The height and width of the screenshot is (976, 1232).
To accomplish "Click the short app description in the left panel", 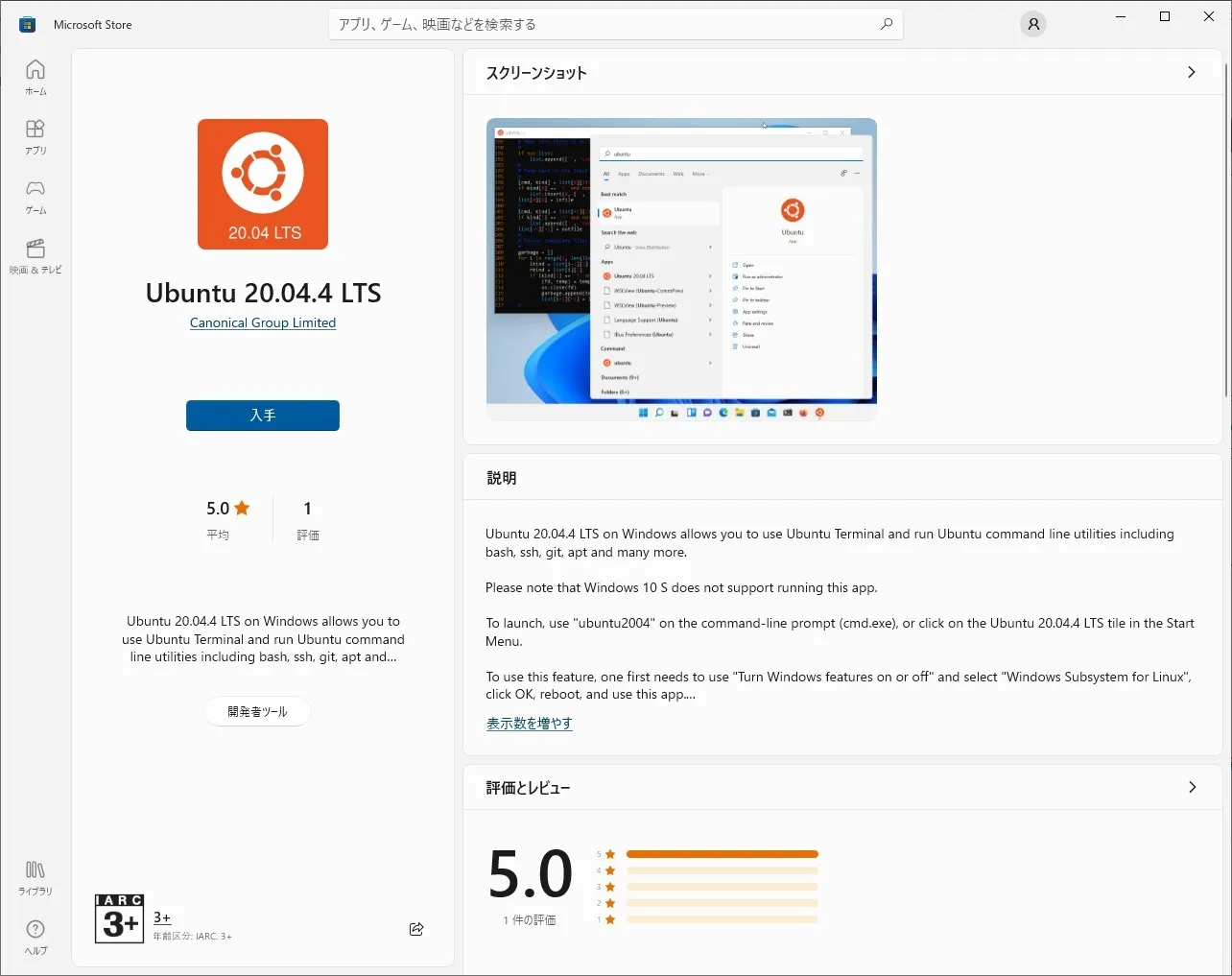I will pos(263,639).
